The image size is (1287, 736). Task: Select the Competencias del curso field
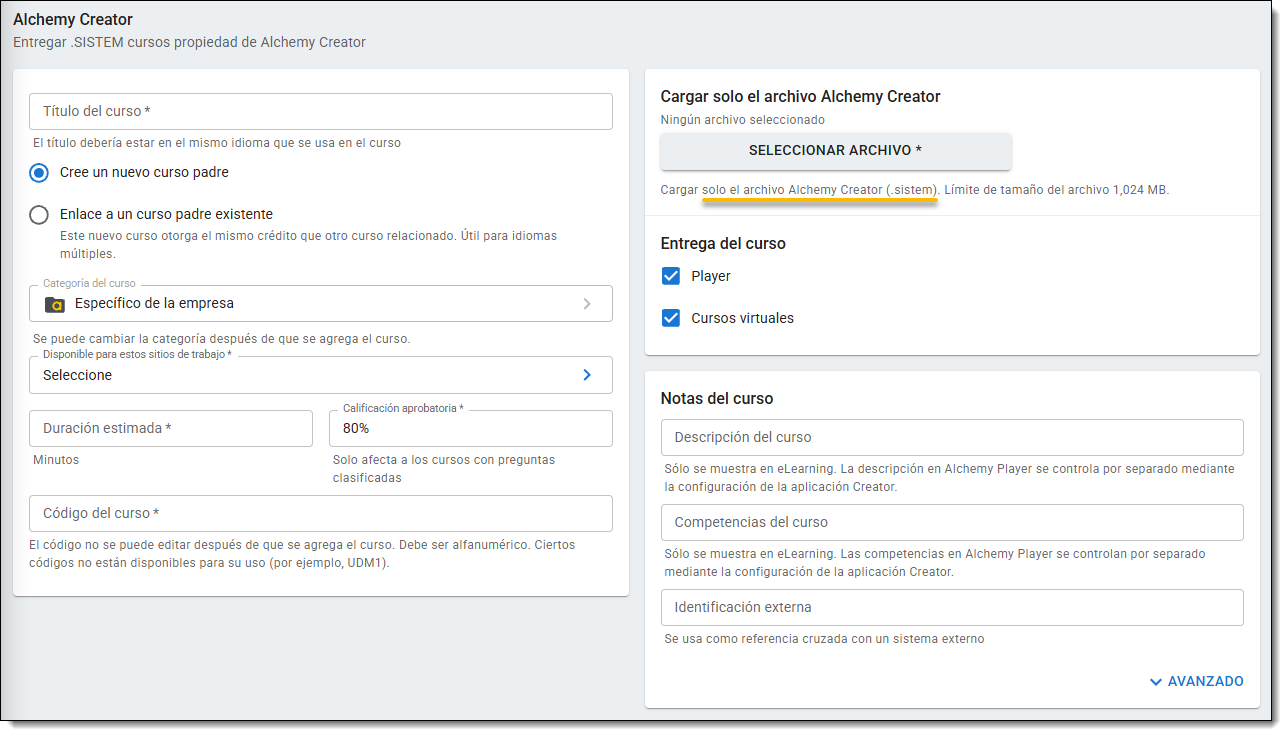(x=951, y=522)
